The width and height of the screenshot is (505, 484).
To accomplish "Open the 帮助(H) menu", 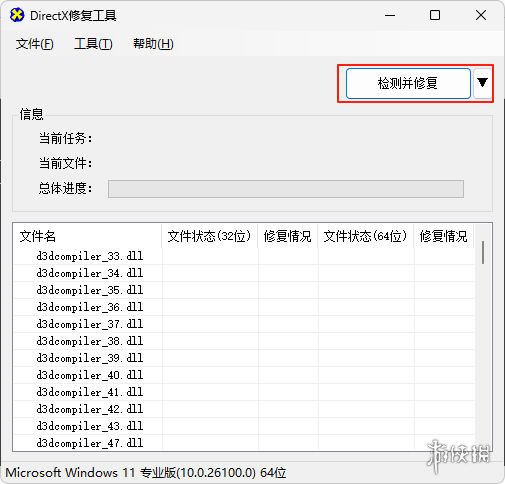I will click(x=153, y=44).
